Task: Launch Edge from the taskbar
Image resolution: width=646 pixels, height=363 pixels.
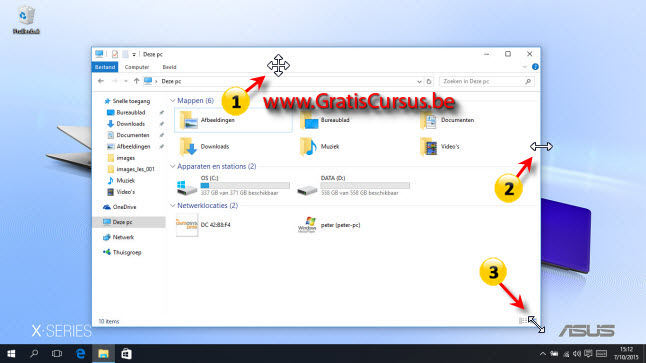Action: [x=81, y=354]
